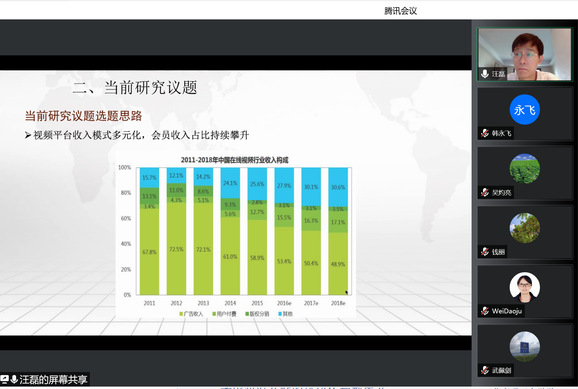Select 钱丽's fruit tree avatar
Screen dimensions: 578x389
525,228
